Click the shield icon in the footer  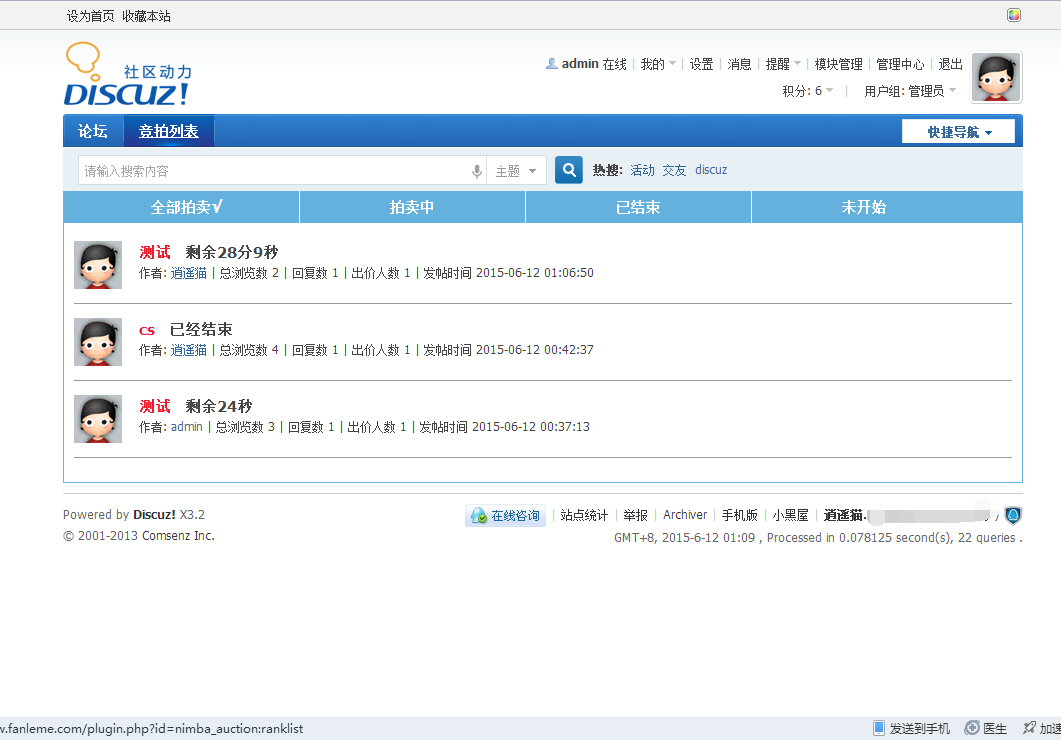click(x=1013, y=515)
